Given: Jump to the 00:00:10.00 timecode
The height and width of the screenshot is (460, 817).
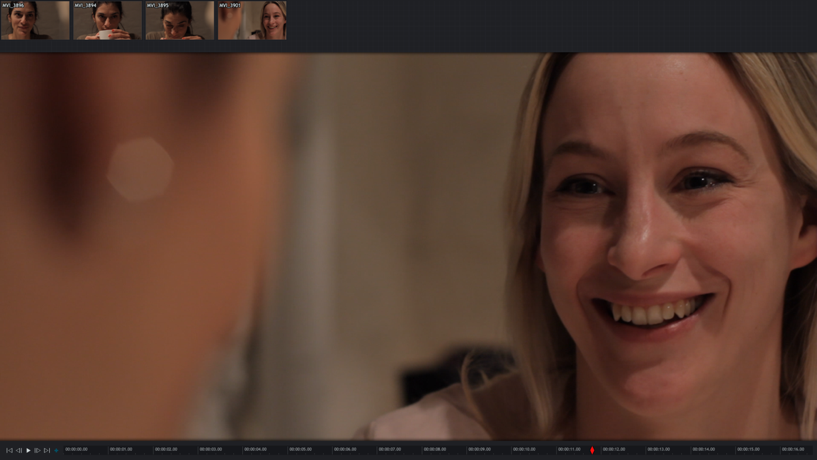Looking at the screenshot, I should (524, 450).
